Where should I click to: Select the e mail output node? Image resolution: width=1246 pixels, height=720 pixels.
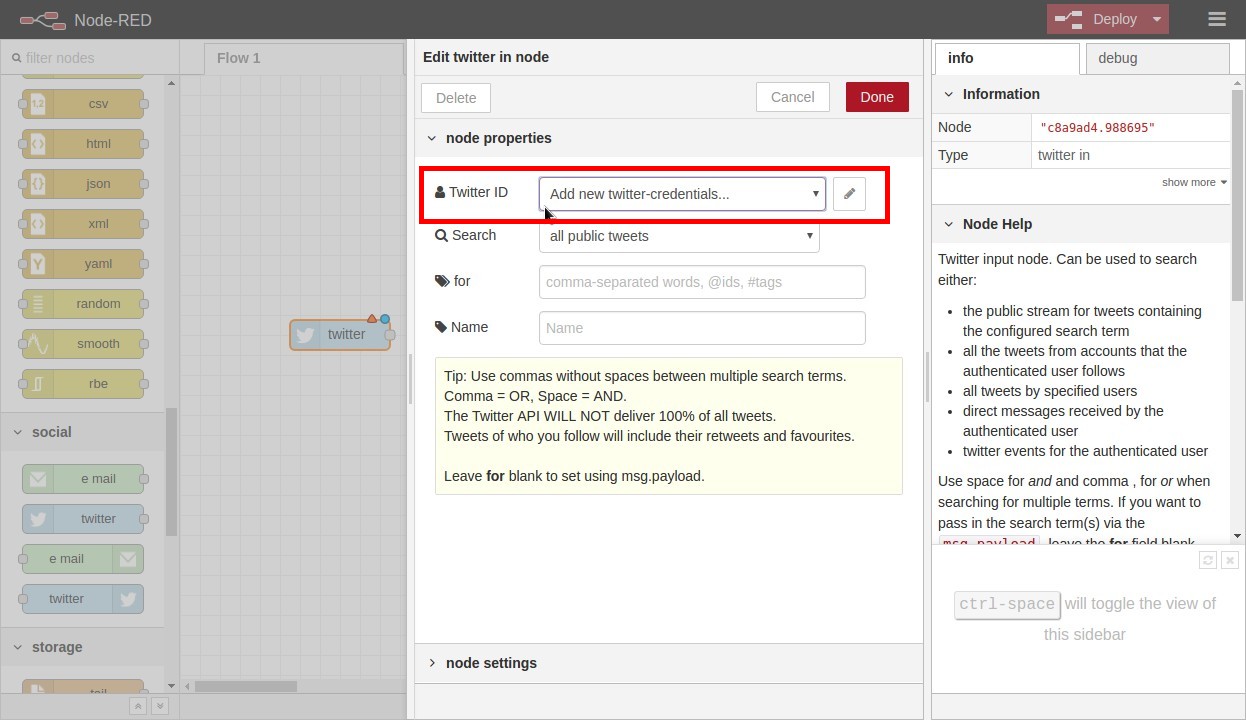(x=83, y=559)
